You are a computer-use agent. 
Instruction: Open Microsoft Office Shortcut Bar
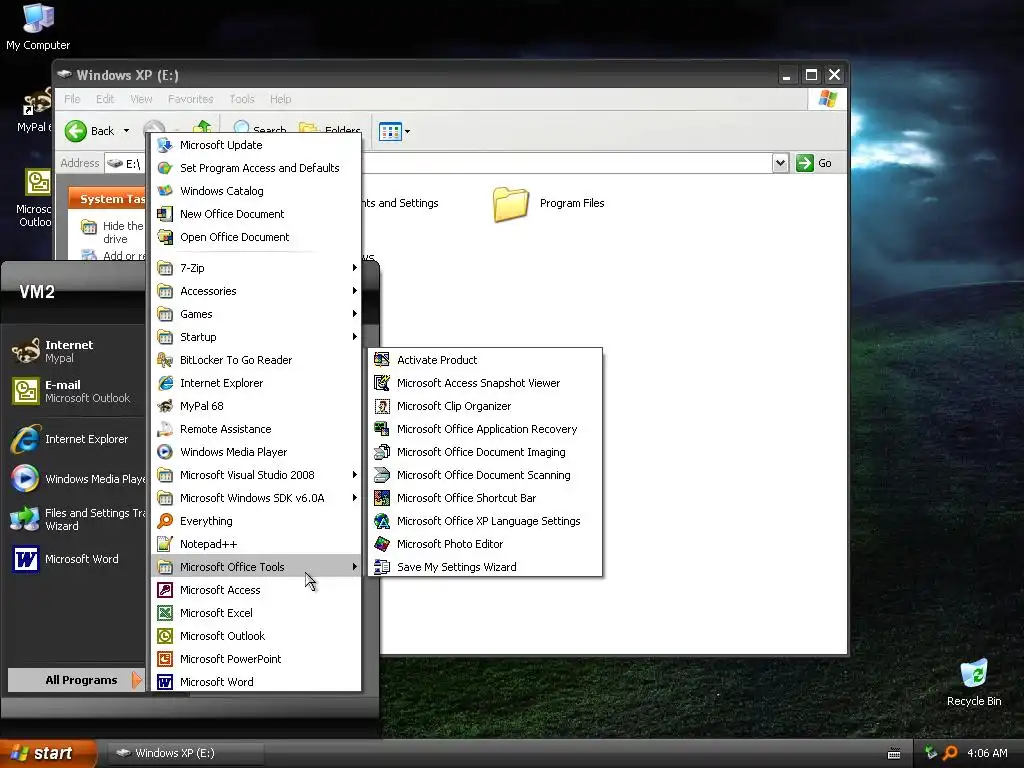pos(485,498)
